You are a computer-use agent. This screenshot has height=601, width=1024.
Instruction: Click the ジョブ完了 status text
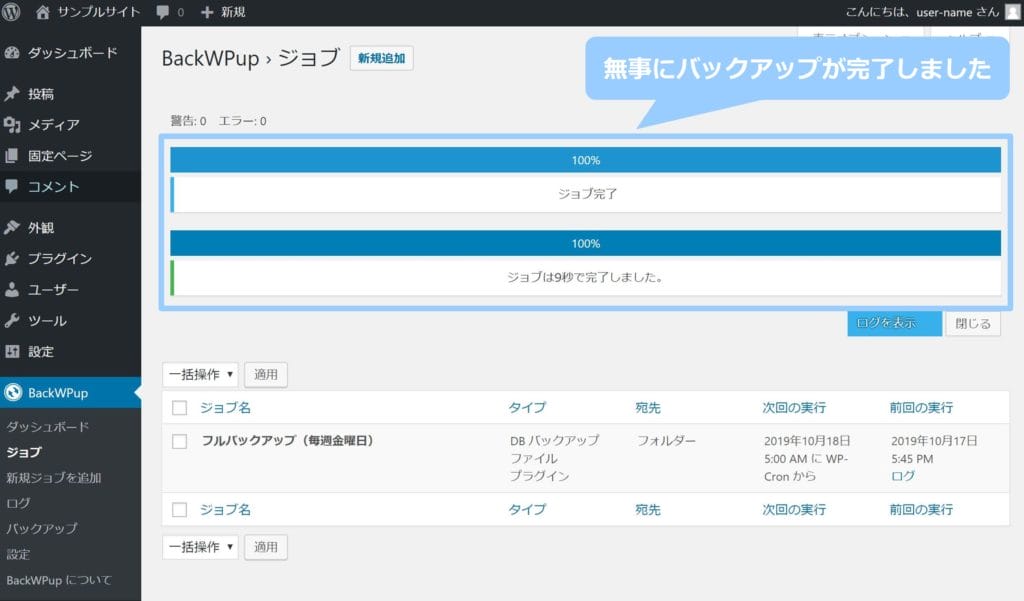(587, 193)
